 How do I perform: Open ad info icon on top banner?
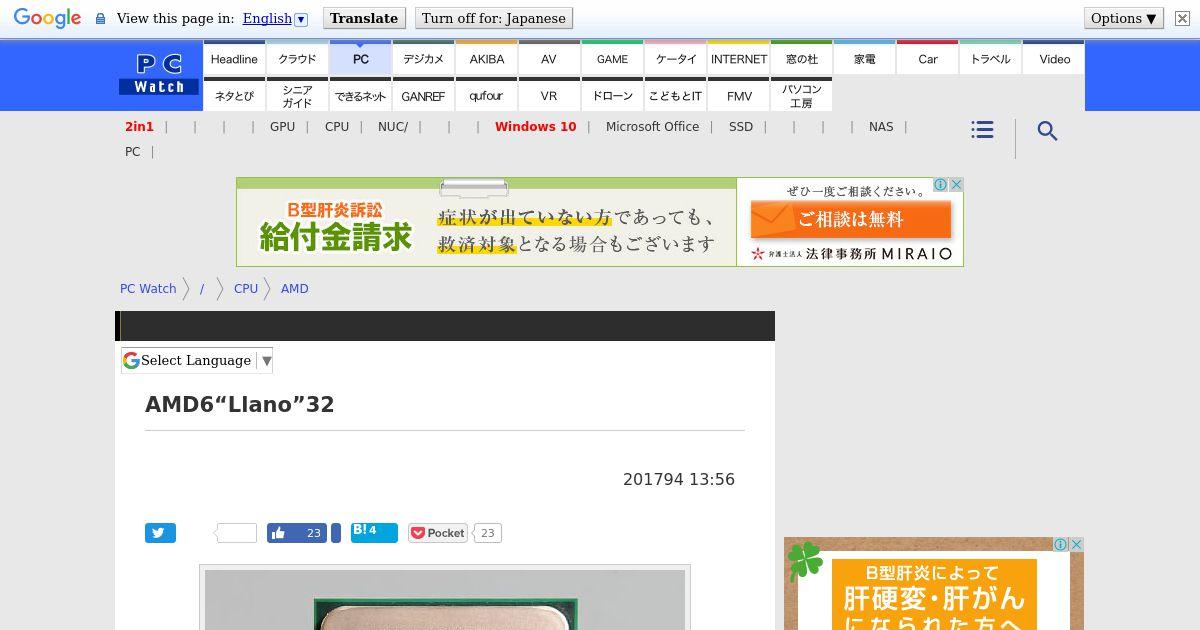tap(941, 185)
